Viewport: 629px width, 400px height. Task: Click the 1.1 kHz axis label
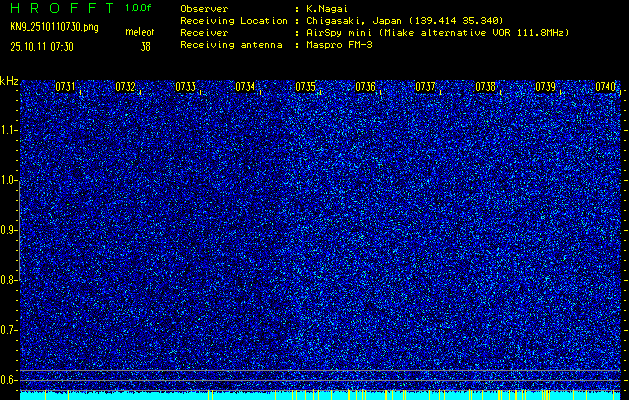(x=10, y=130)
